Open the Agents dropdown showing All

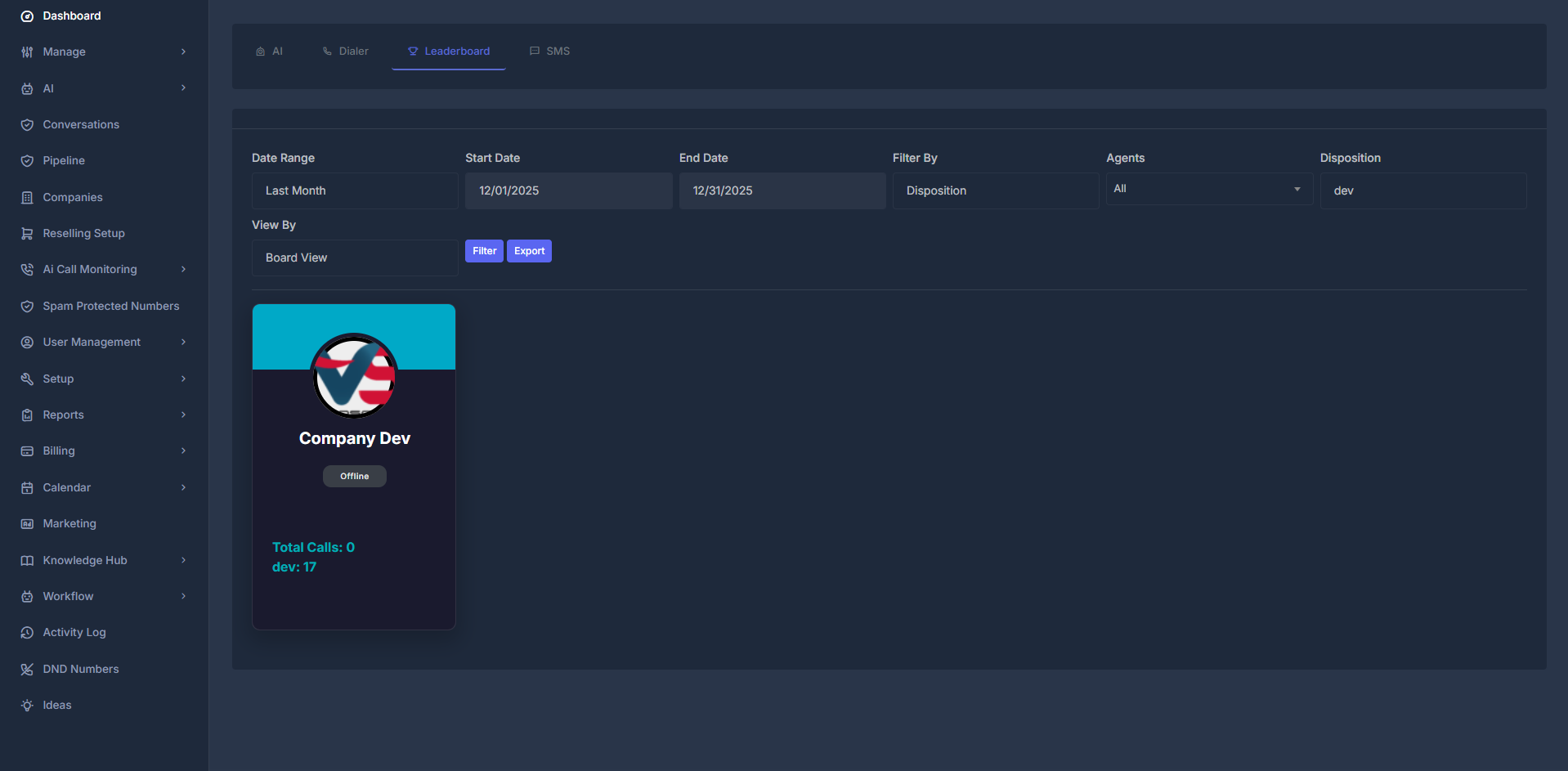pos(1209,188)
